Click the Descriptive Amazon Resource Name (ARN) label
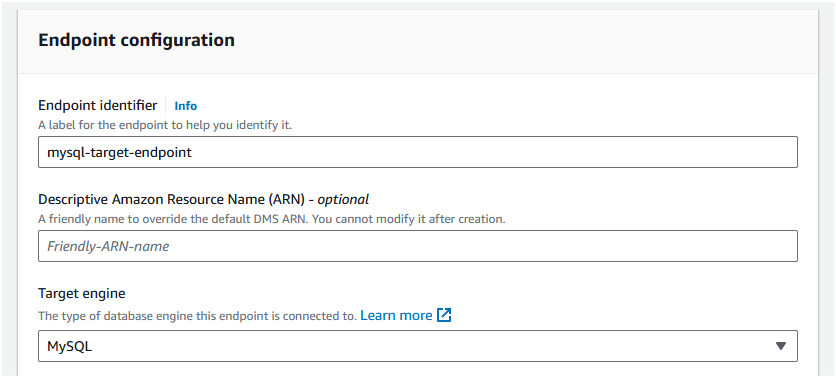This screenshot has height=377, width=836. [204, 199]
